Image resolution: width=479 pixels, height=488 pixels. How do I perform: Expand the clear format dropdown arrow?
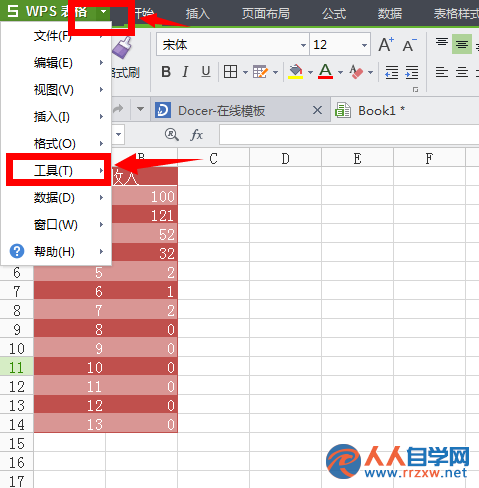coord(370,72)
